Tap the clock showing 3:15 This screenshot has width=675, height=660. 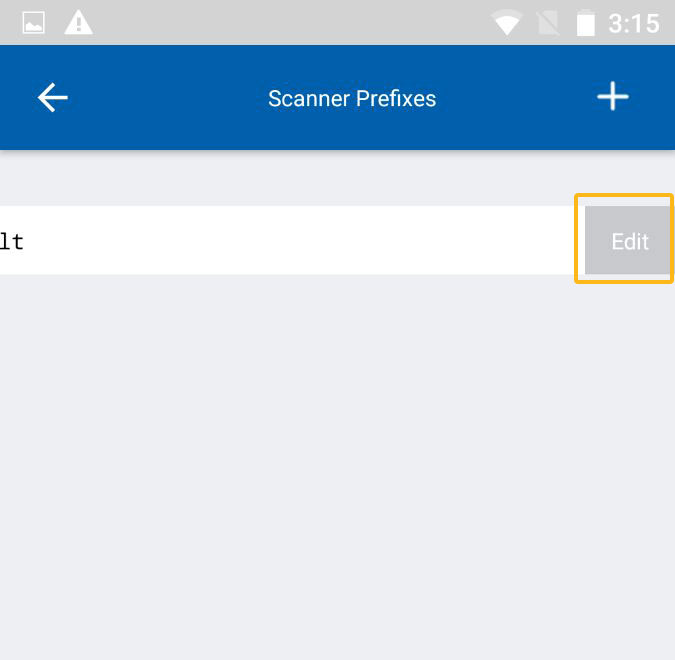click(633, 23)
